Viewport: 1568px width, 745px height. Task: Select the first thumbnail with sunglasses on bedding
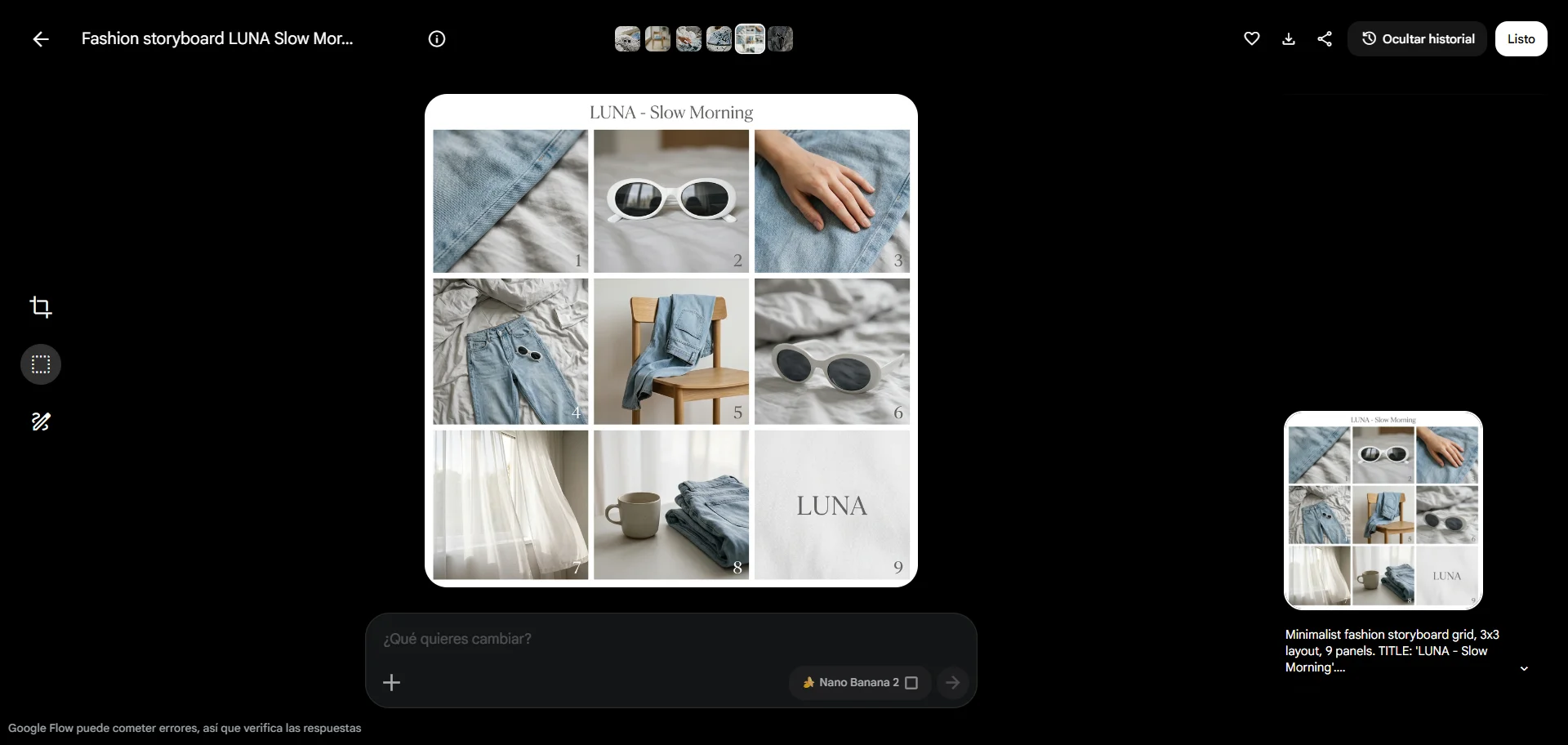pyautogui.click(x=627, y=39)
